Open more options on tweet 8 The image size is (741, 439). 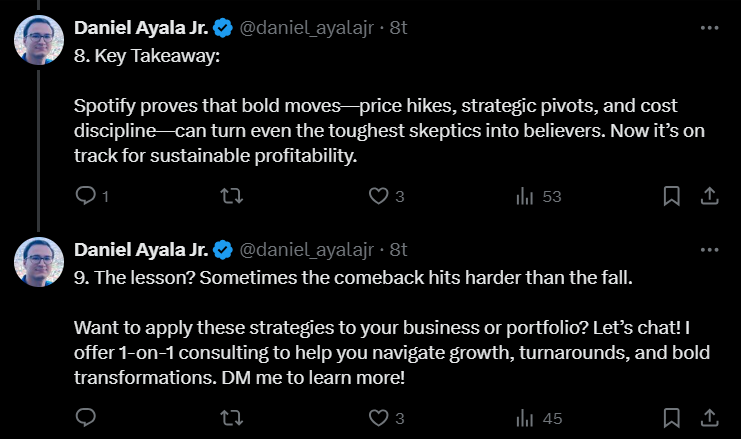[x=709, y=28]
